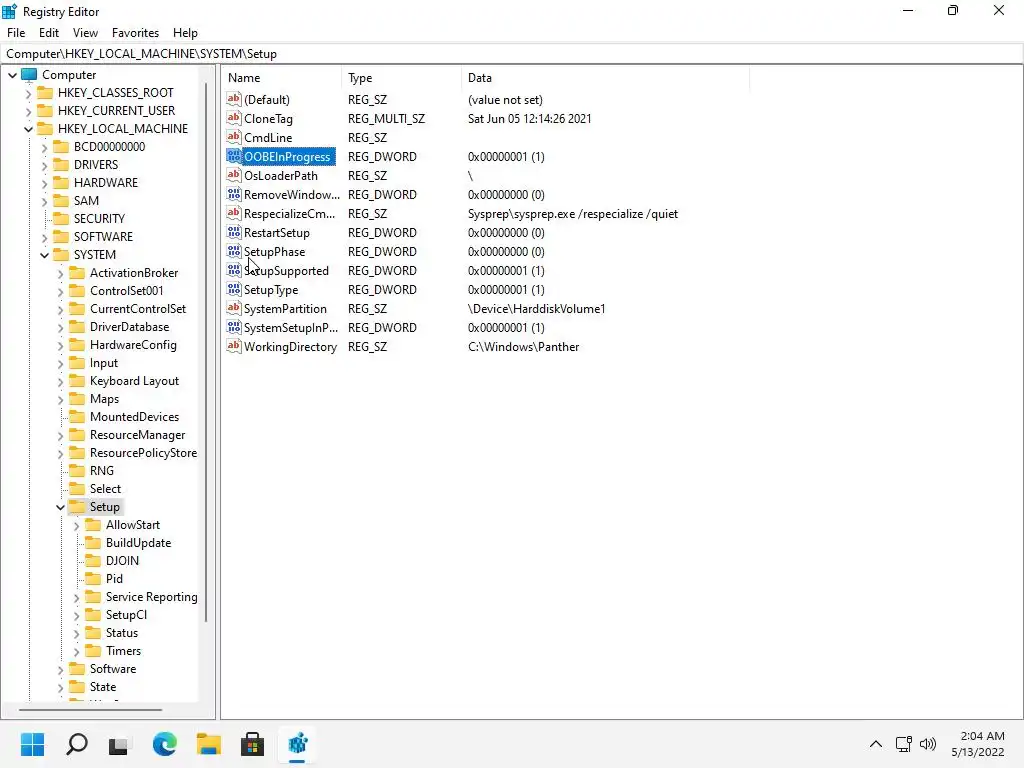Open the clock and date flyout
Screen dimensions: 1024x768
click(978, 744)
